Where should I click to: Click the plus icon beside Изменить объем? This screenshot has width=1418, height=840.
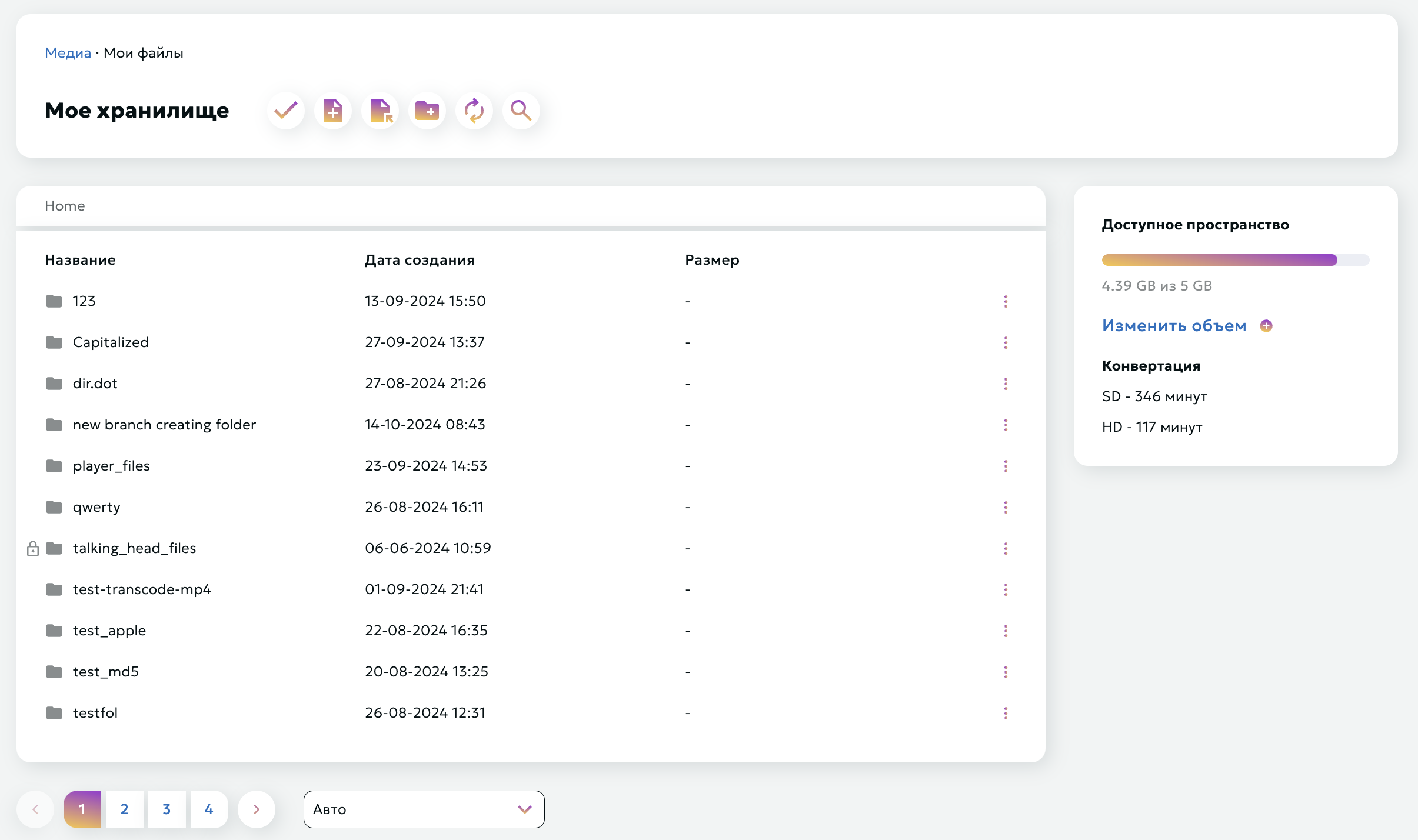pyautogui.click(x=1266, y=326)
